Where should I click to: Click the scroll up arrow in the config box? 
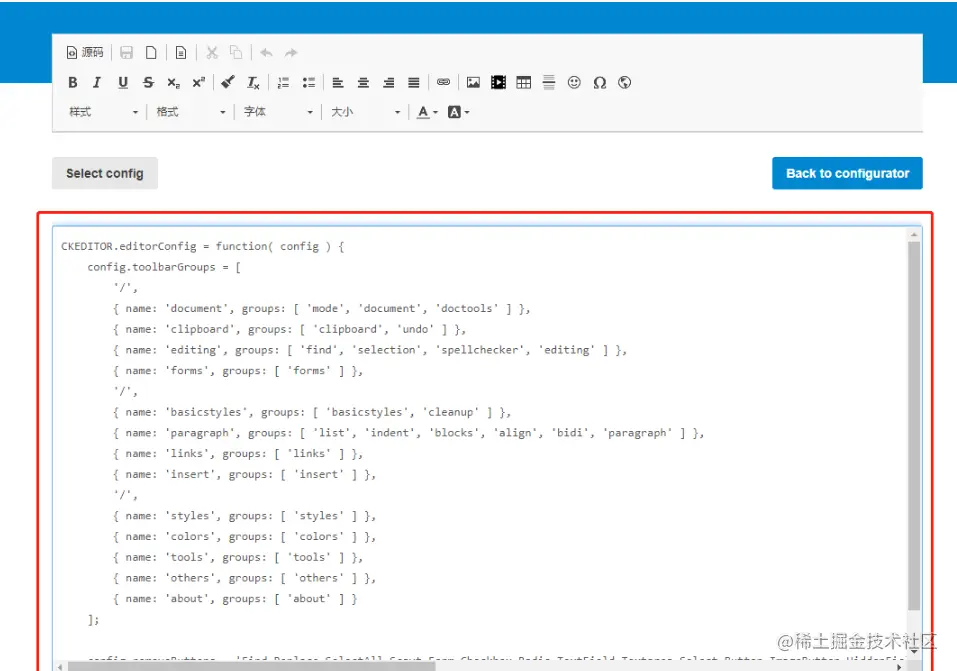[914, 234]
